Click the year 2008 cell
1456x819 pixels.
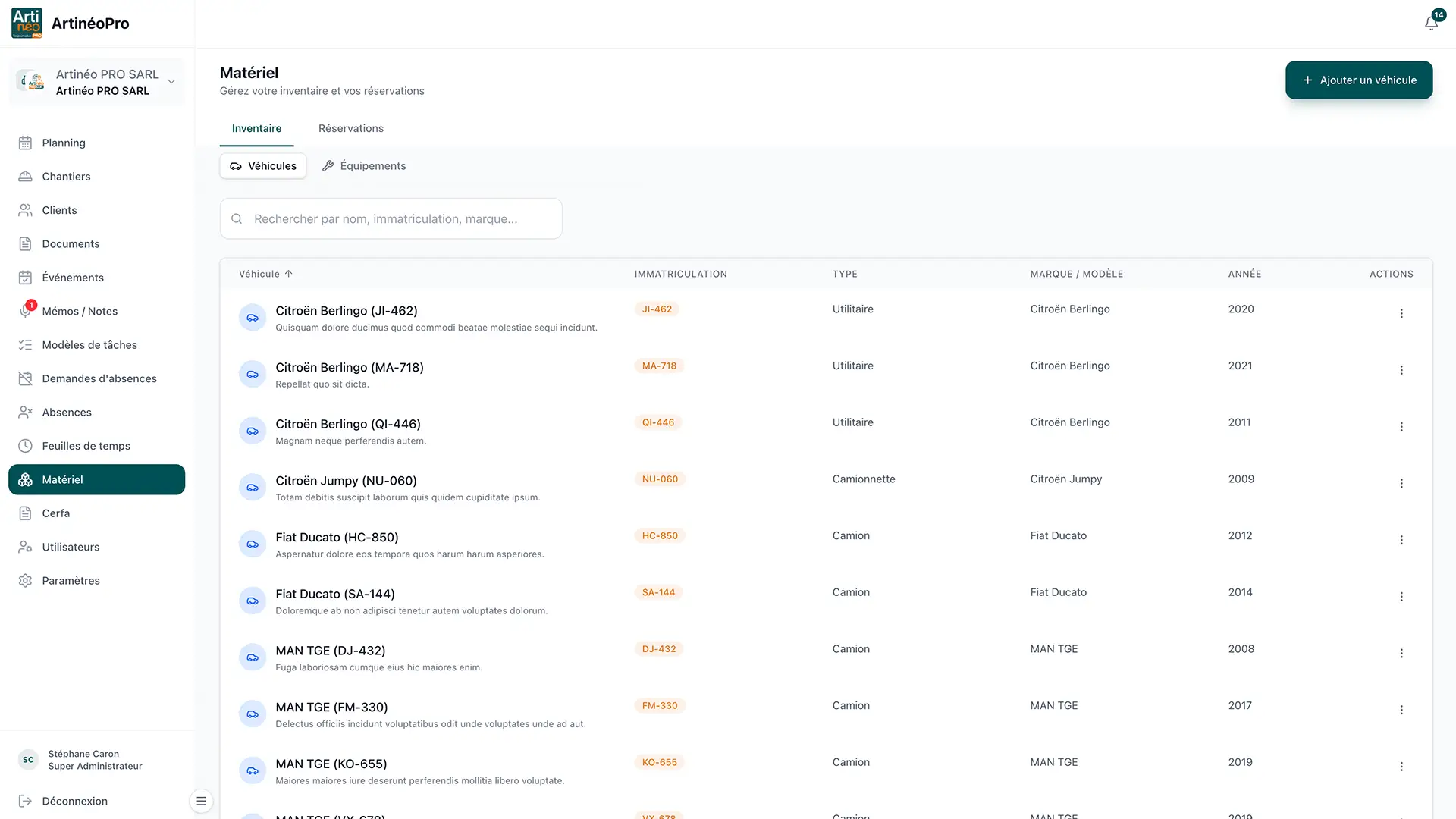(x=1241, y=649)
